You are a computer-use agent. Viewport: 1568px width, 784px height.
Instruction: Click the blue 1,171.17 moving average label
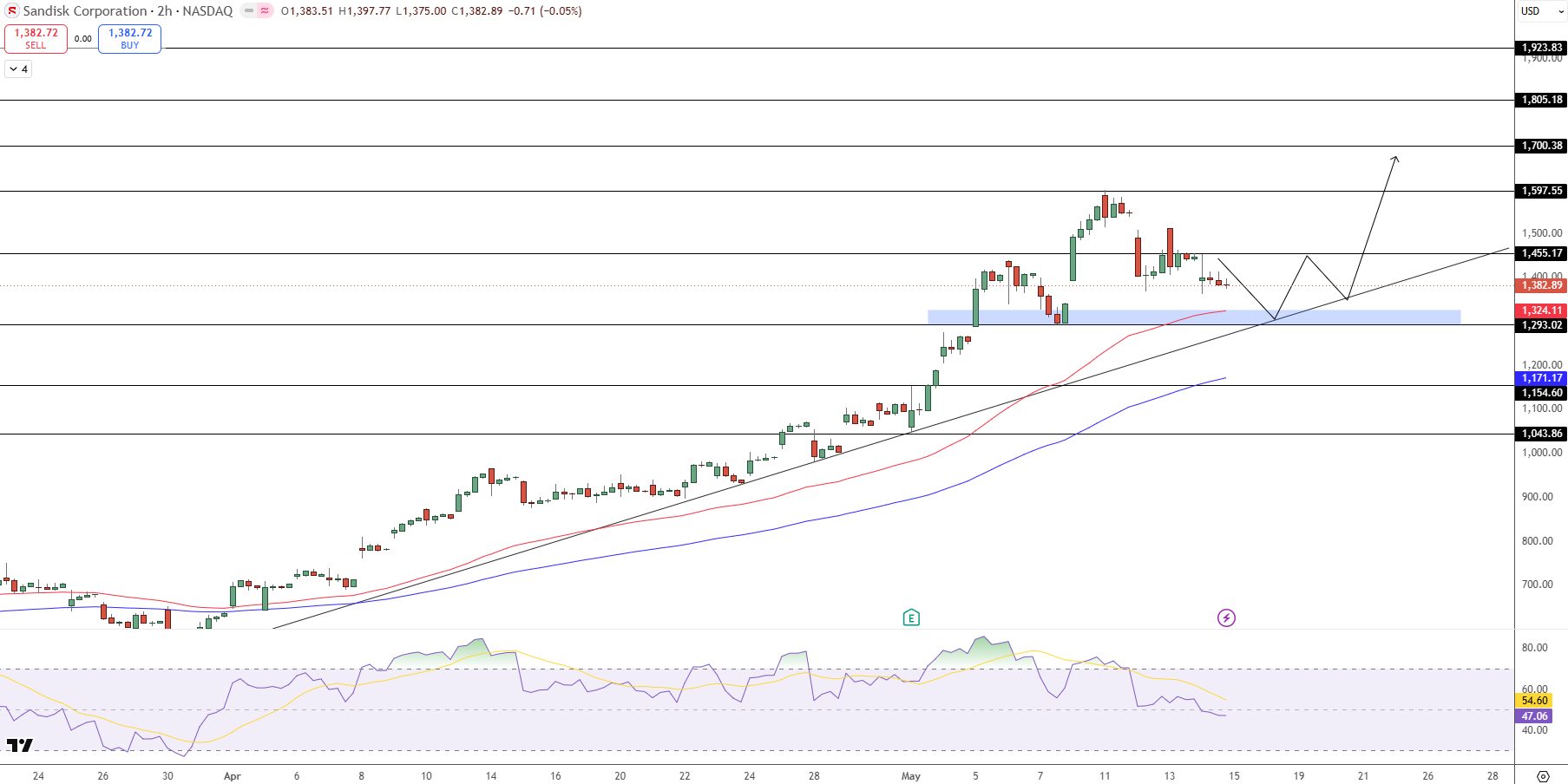click(1541, 378)
